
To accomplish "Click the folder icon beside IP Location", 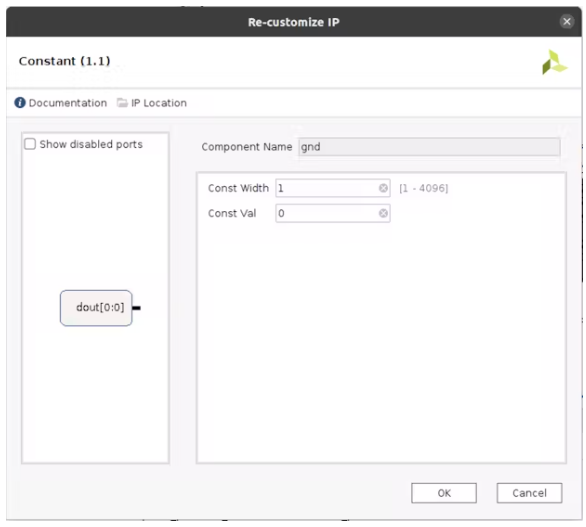I will point(122,102).
